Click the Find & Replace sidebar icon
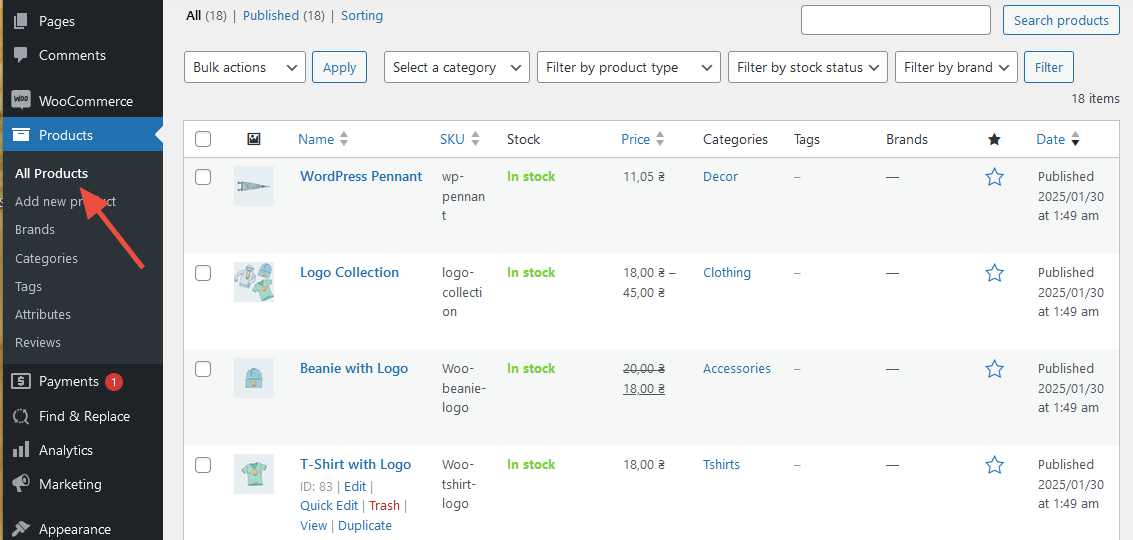Screen dimensions: 1133x540 tap(21, 416)
